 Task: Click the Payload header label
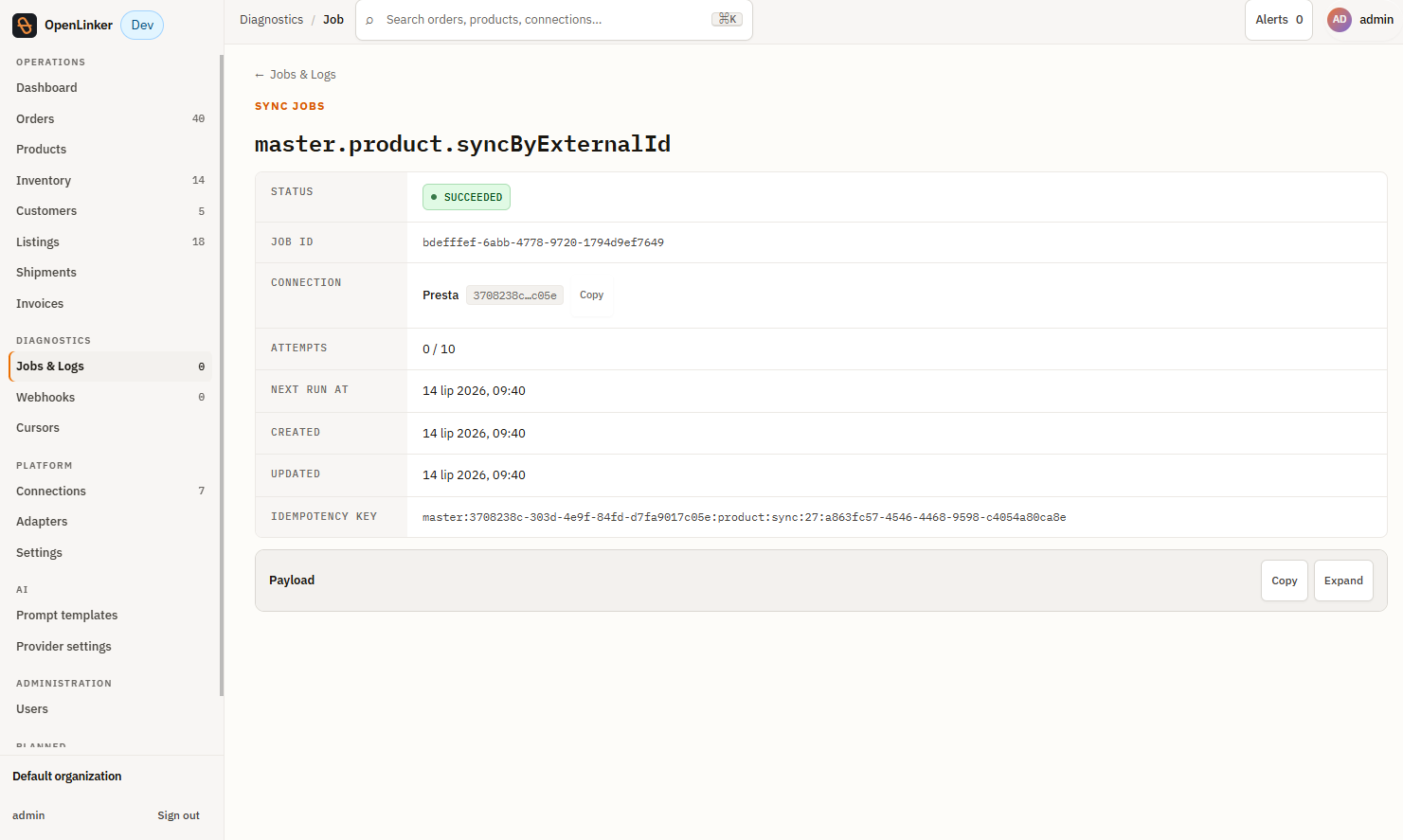coord(292,581)
